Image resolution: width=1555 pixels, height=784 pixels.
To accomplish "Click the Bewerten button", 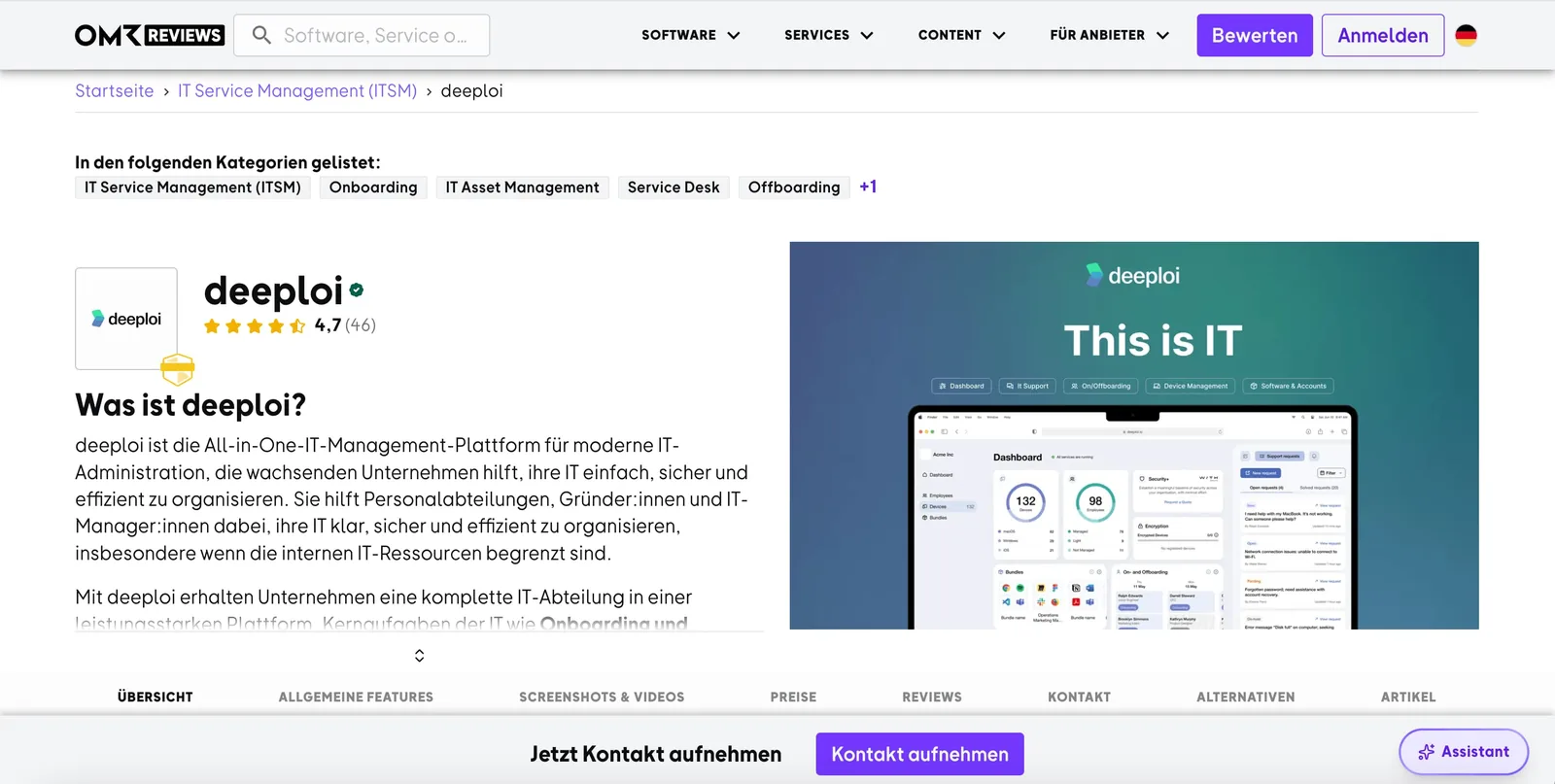I will [1255, 35].
